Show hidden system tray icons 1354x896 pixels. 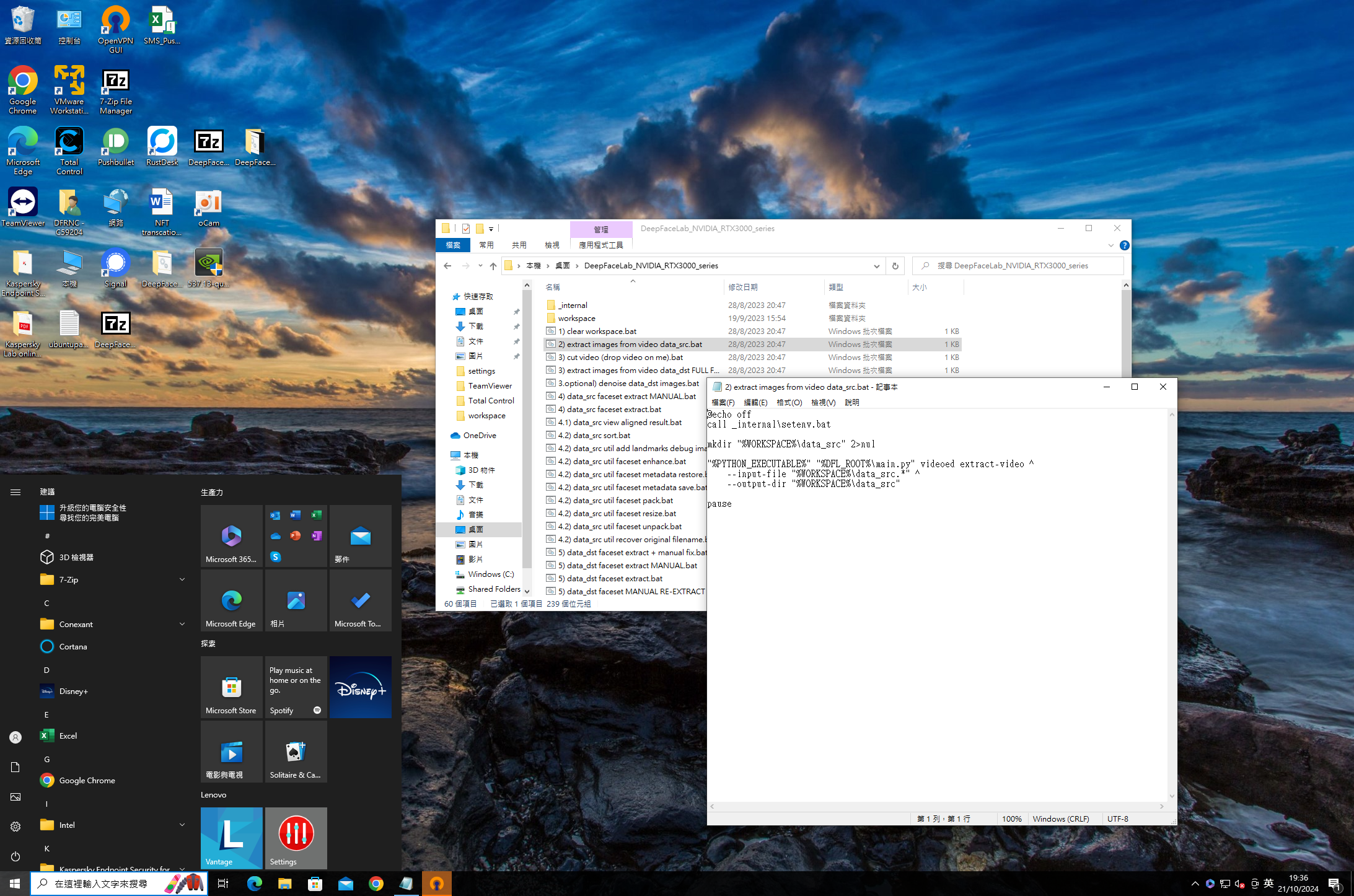click(1195, 884)
